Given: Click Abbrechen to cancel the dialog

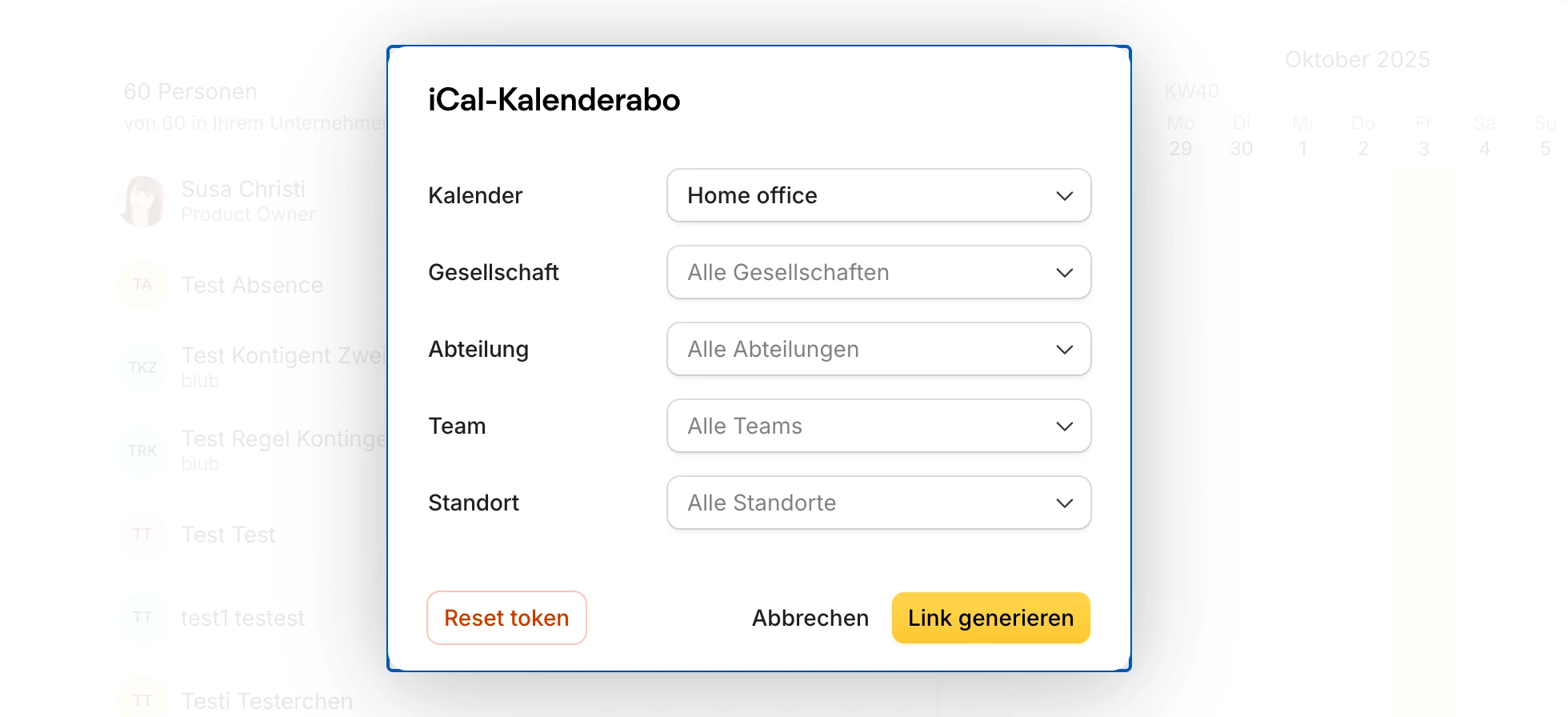Looking at the screenshot, I should point(810,618).
